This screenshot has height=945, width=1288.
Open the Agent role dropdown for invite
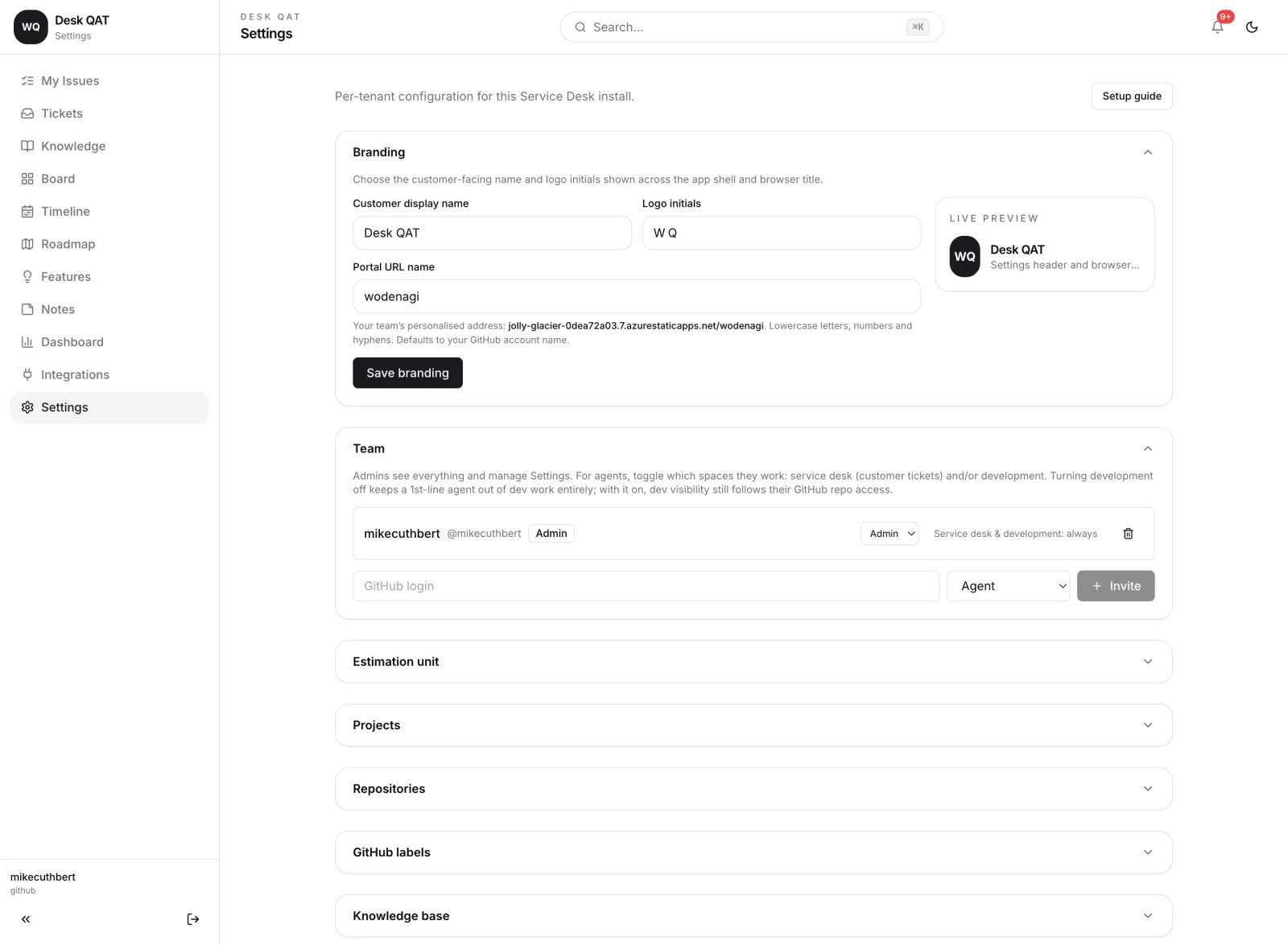[x=1009, y=586]
